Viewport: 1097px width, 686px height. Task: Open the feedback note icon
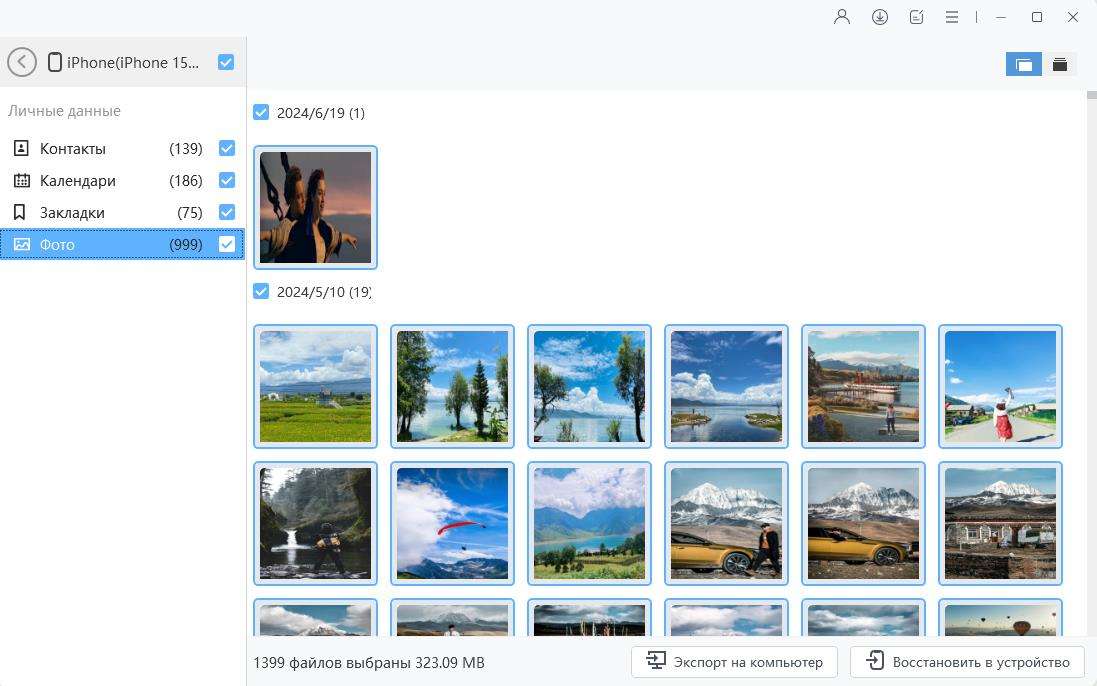coord(916,17)
